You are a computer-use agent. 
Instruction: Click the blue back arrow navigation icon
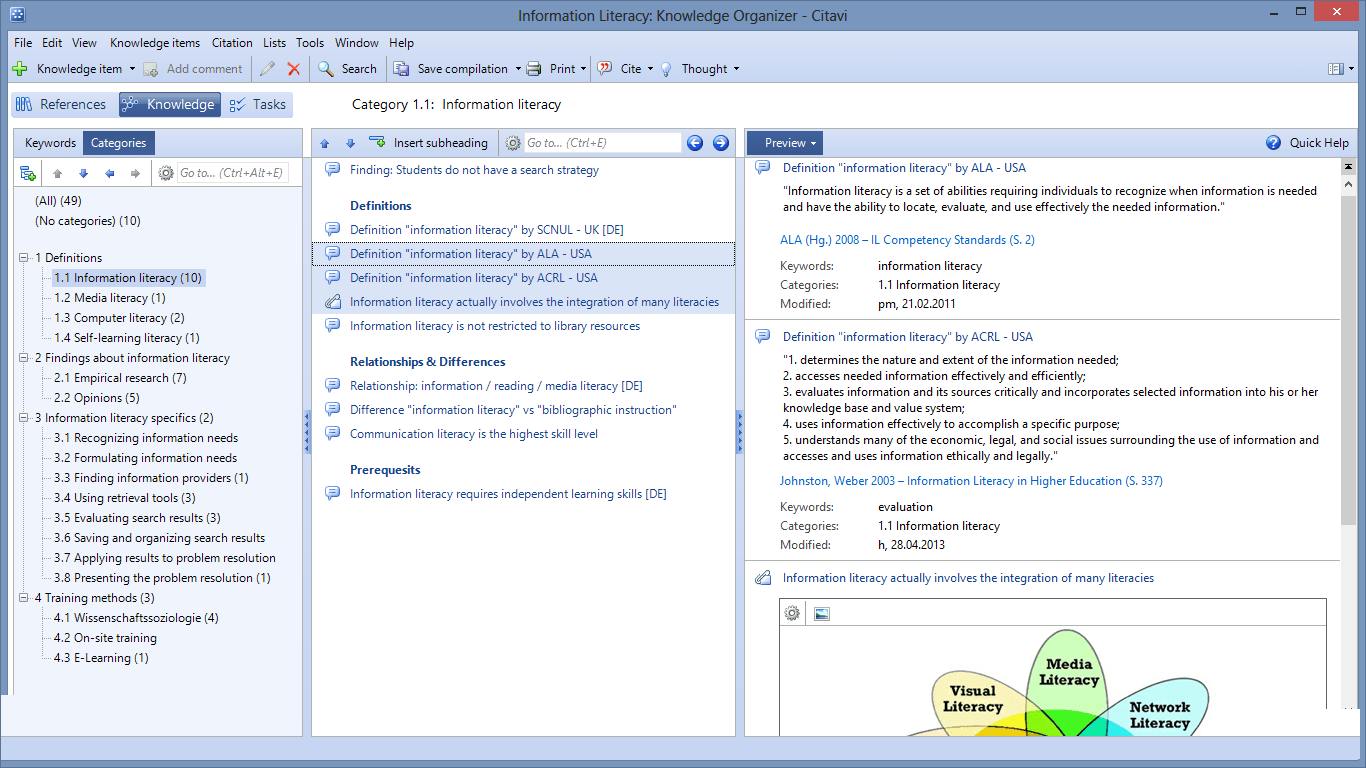[695, 143]
